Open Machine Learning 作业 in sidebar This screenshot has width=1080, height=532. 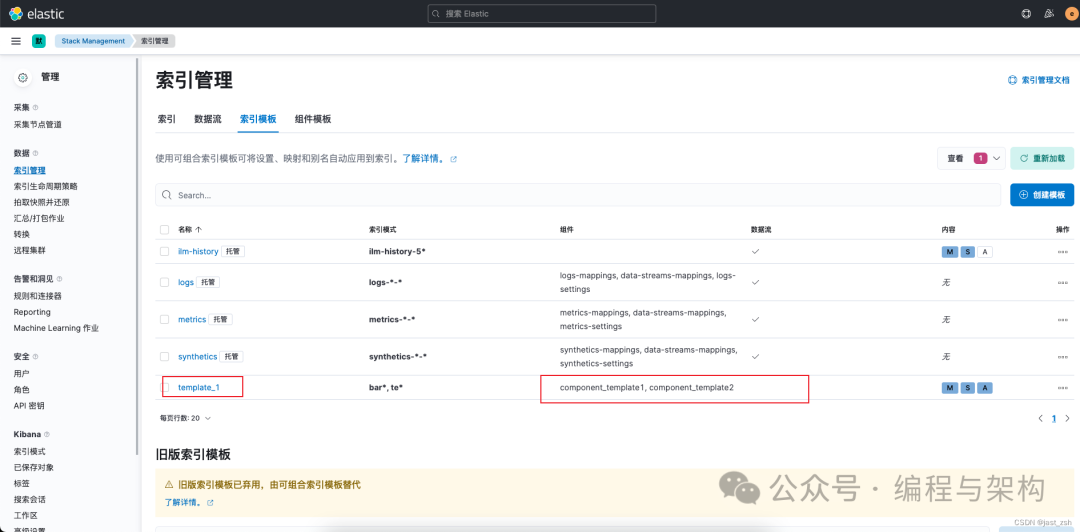point(56,328)
